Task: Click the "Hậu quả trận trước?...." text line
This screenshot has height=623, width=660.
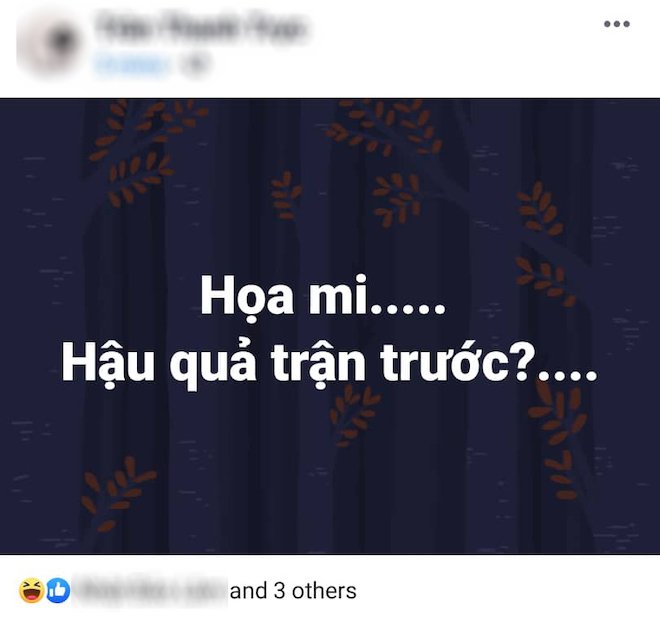Action: click(x=329, y=365)
